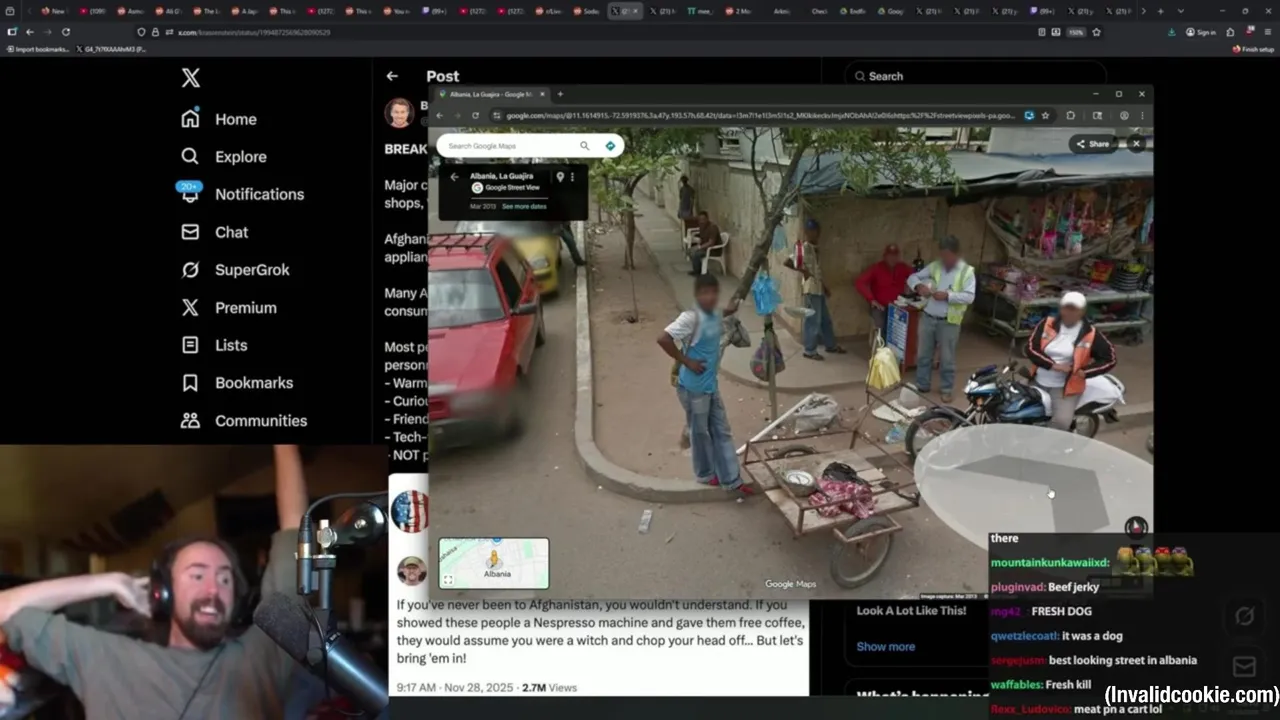This screenshot has height=720, width=1280.
Task: Open Communities in the X sidebar
Action: 244,421
